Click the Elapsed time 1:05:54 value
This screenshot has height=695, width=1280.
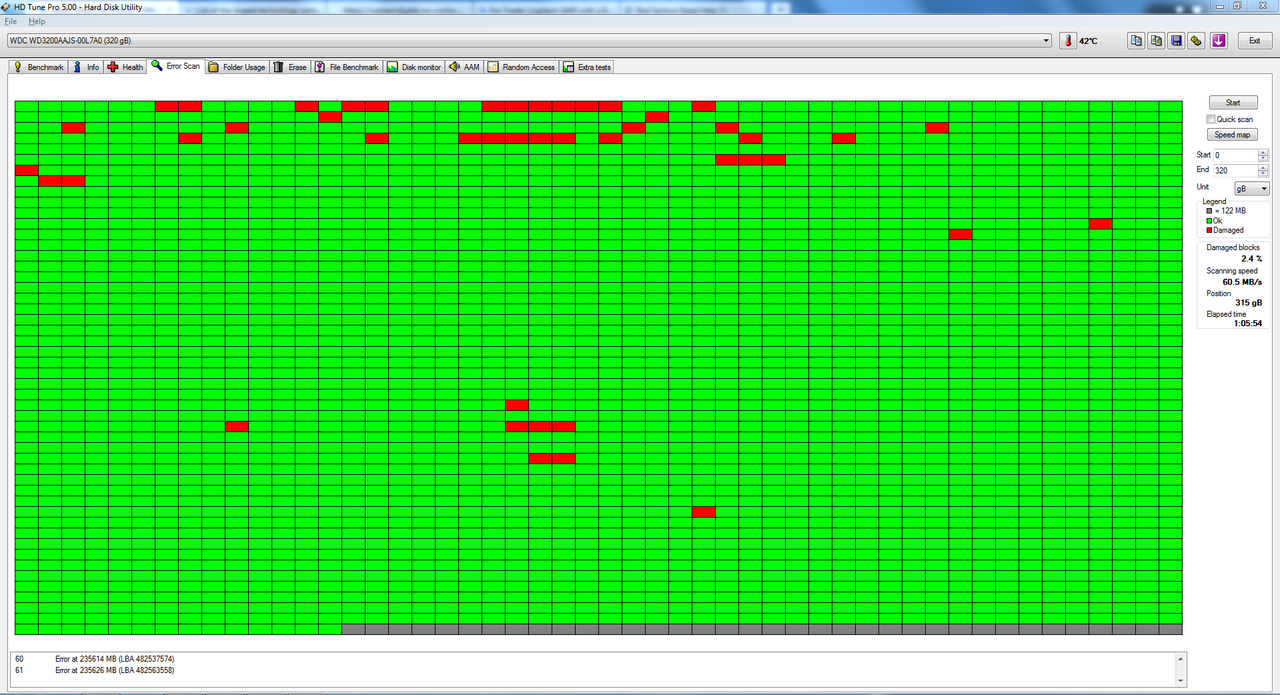tap(1248, 323)
